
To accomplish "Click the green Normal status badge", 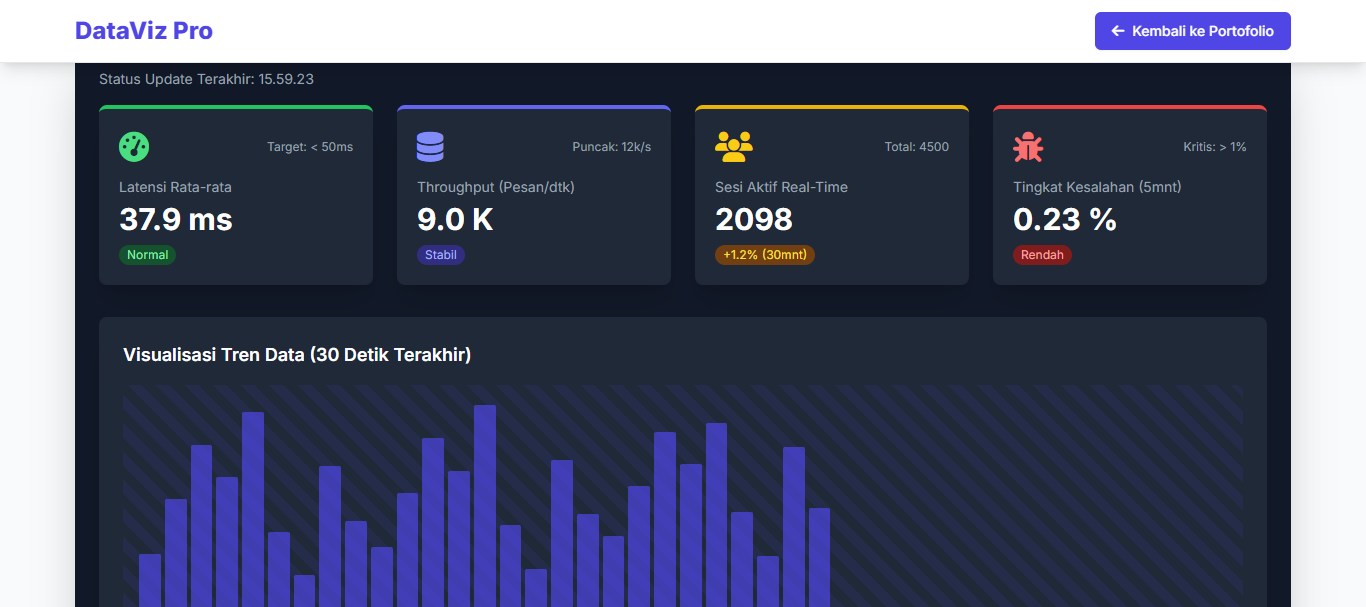I will tap(148, 255).
